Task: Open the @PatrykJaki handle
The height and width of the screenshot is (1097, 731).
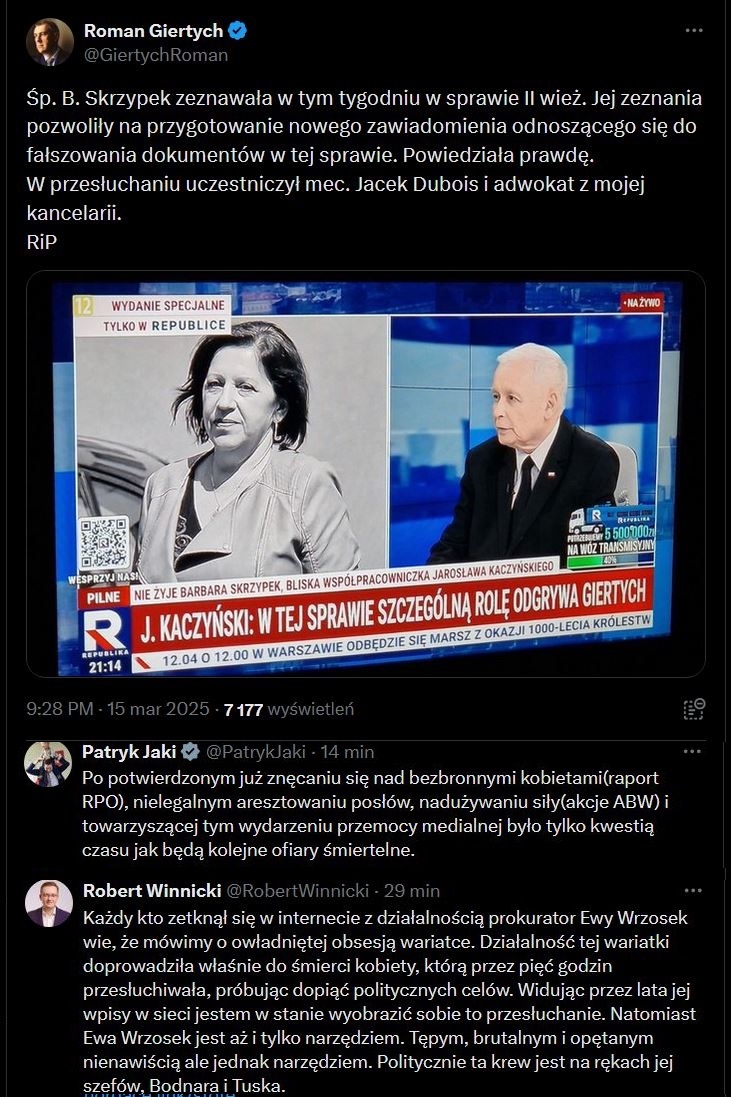Action: coord(255,751)
